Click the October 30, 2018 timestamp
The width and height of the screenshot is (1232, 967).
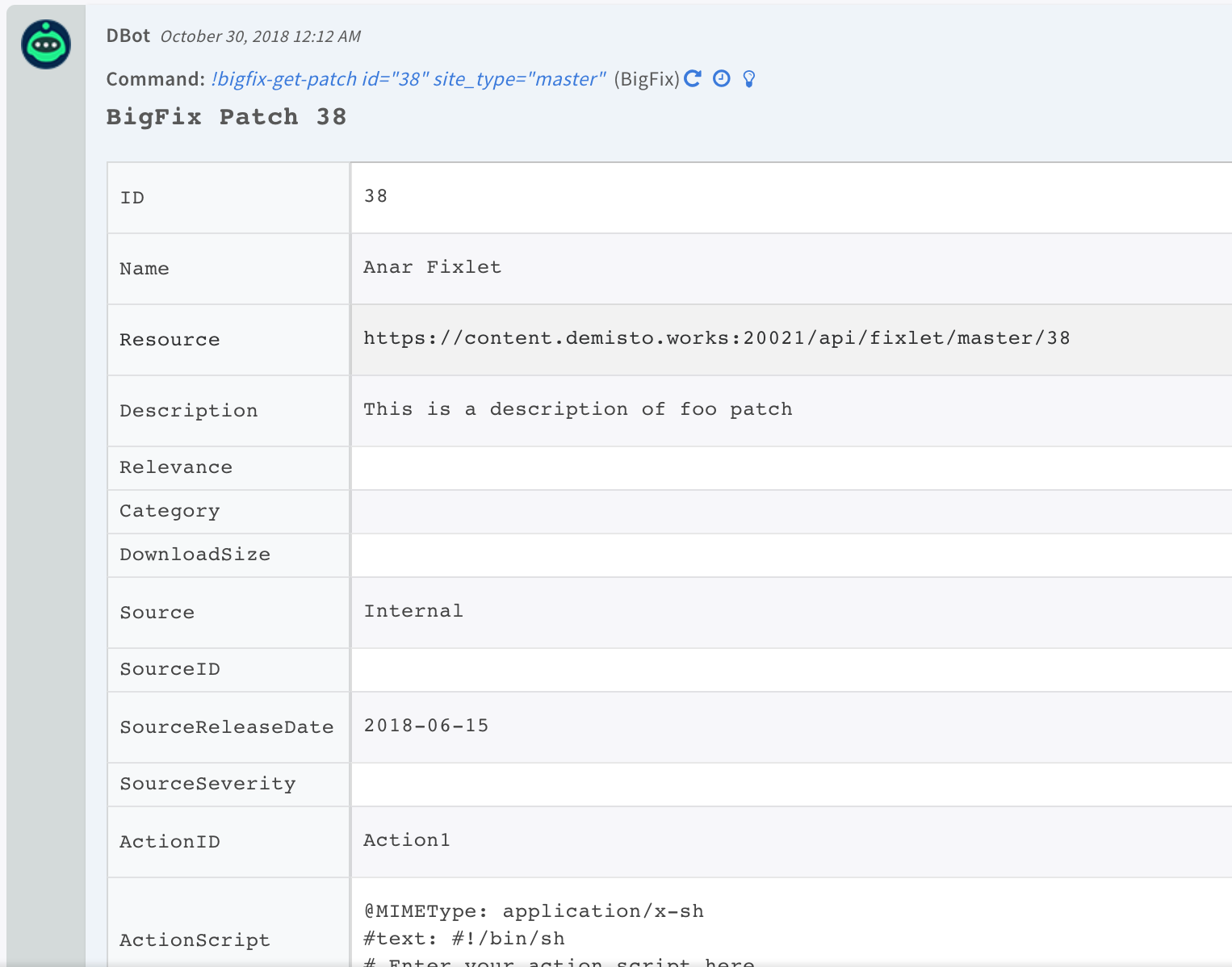point(260,36)
